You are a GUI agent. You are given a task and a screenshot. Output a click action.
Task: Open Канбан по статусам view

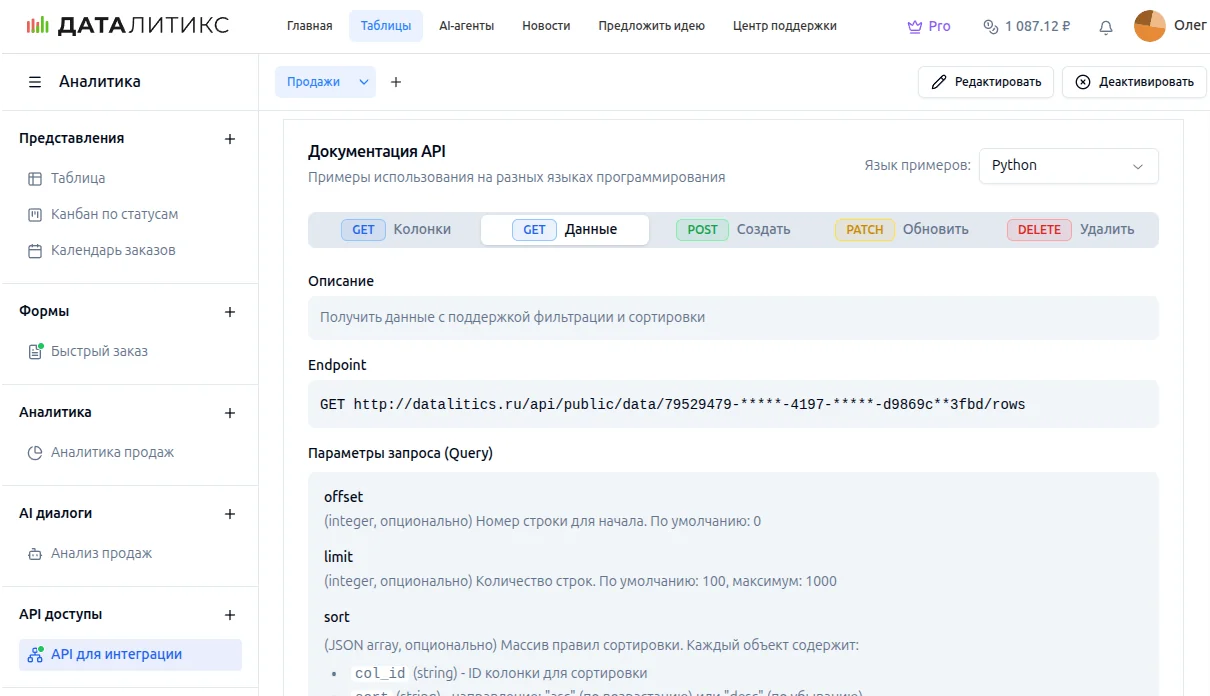(x=114, y=214)
